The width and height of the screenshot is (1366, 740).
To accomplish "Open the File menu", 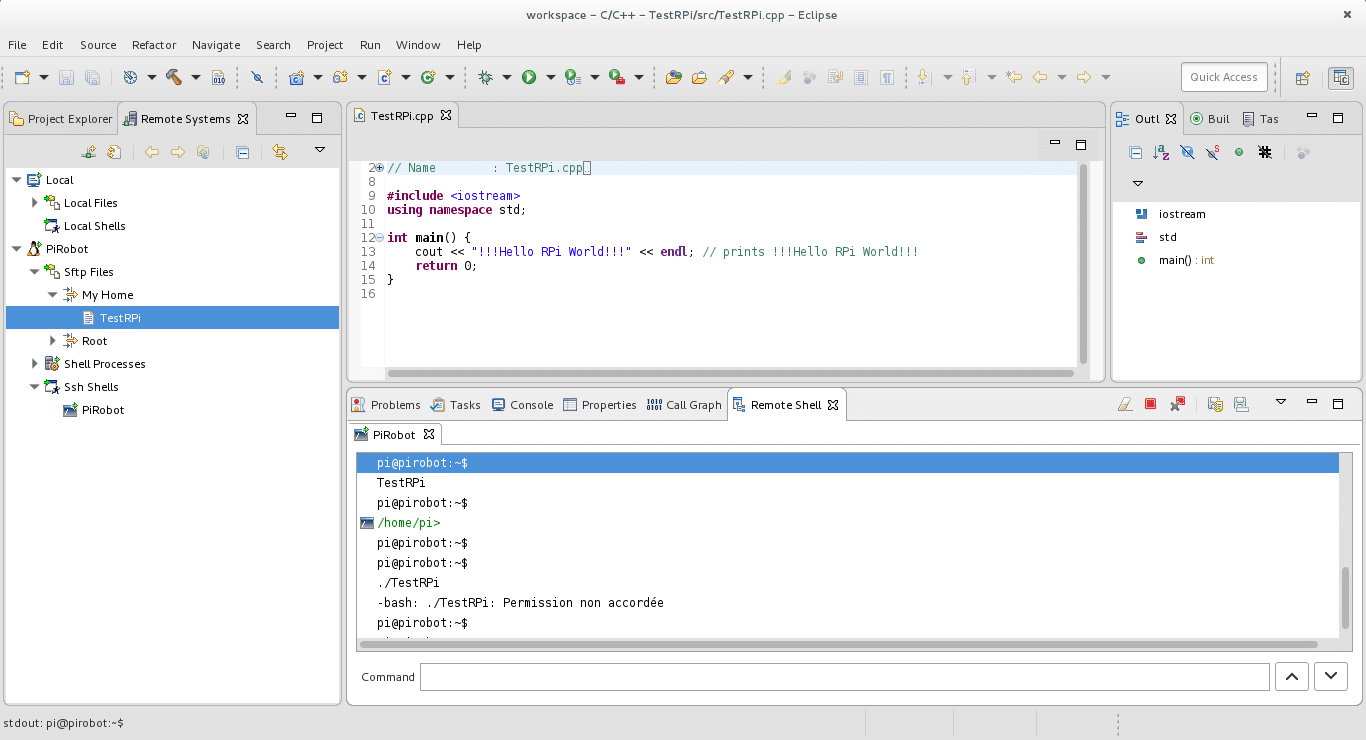I will [17, 45].
